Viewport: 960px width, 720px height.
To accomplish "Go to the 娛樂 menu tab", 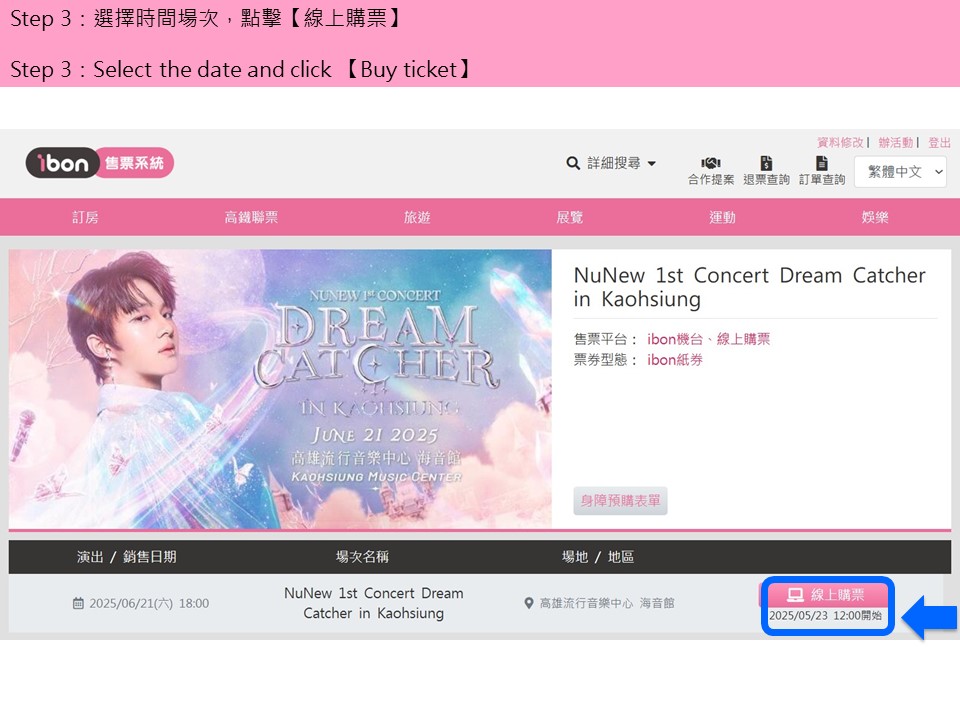I will tap(875, 217).
